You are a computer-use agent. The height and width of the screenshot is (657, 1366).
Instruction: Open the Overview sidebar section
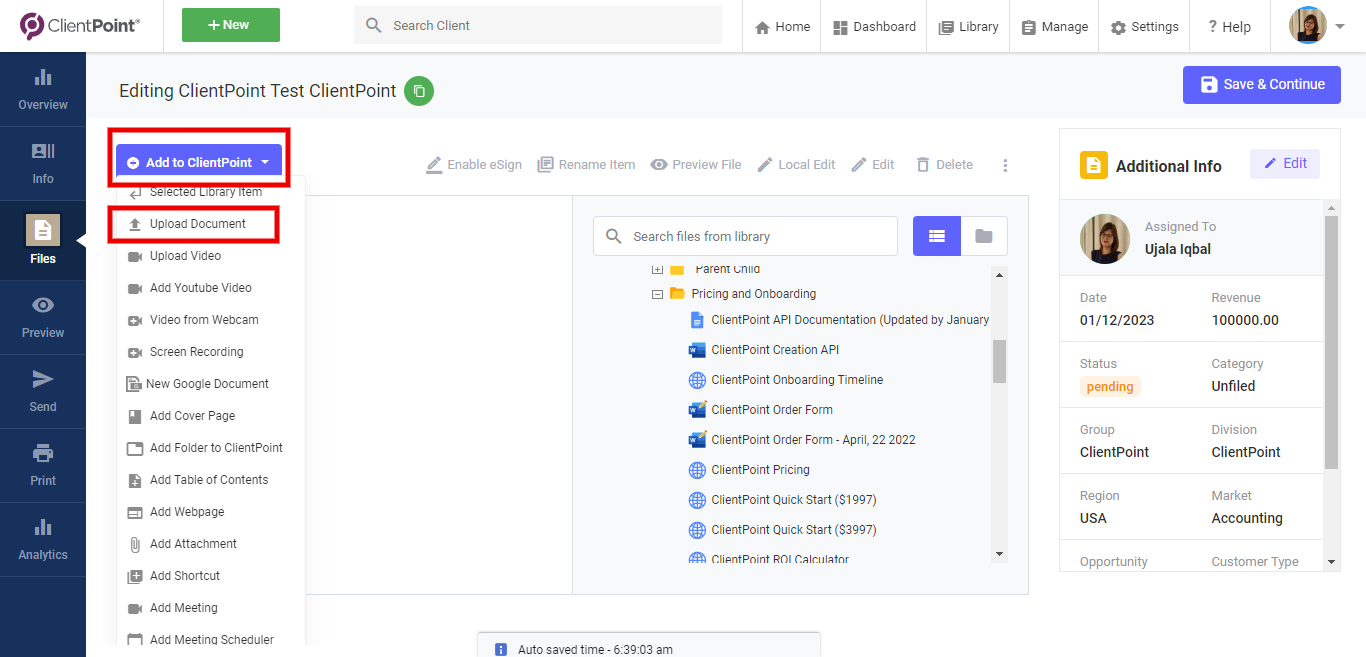tap(43, 90)
